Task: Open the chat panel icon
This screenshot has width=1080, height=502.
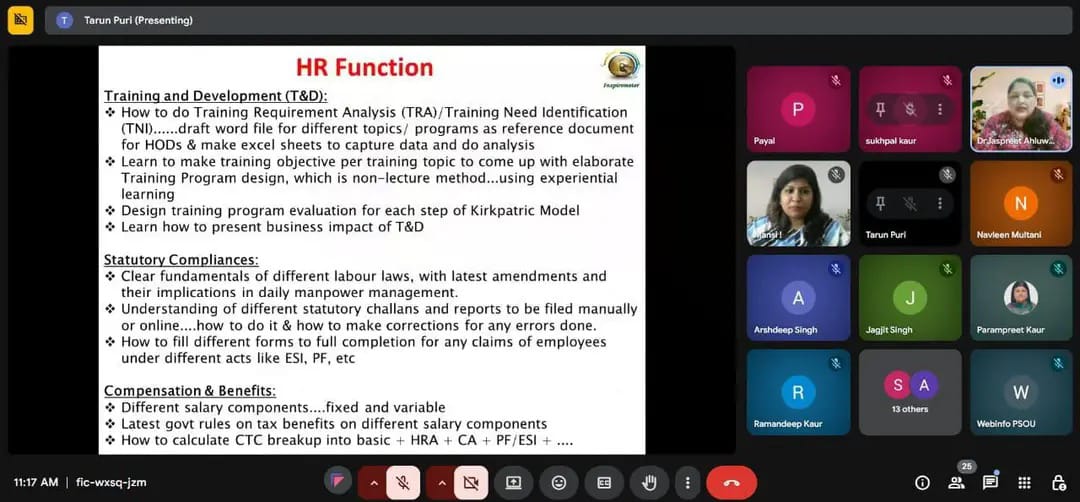Action: [990, 482]
